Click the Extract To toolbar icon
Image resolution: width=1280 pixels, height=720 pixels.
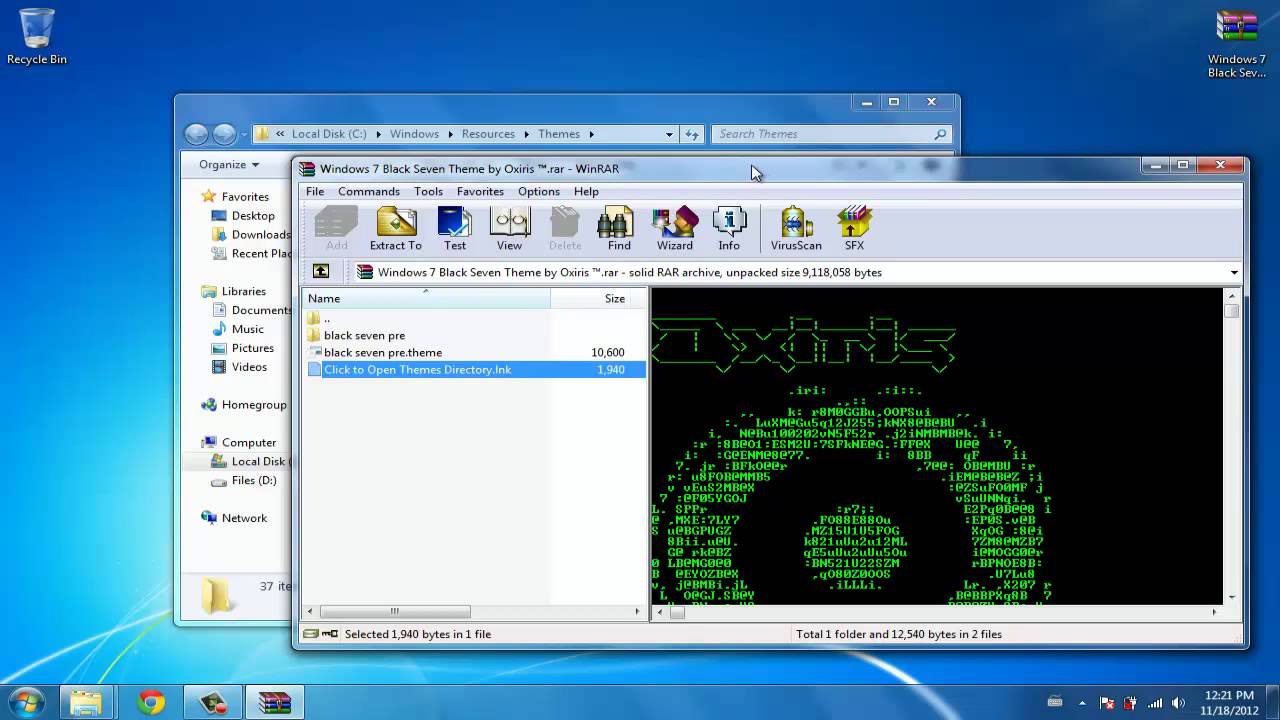point(396,228)
